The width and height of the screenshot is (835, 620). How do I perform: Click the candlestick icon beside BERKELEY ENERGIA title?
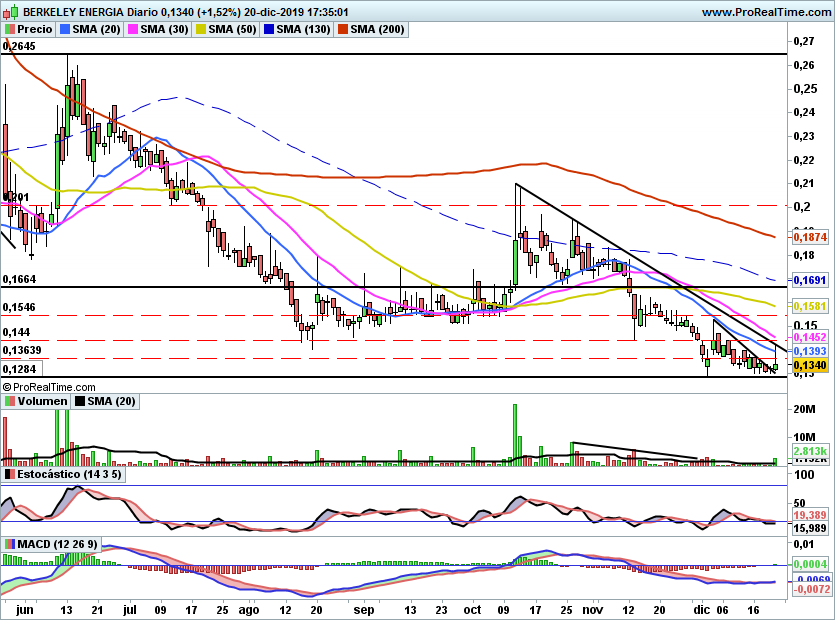(x=9, y=12)
